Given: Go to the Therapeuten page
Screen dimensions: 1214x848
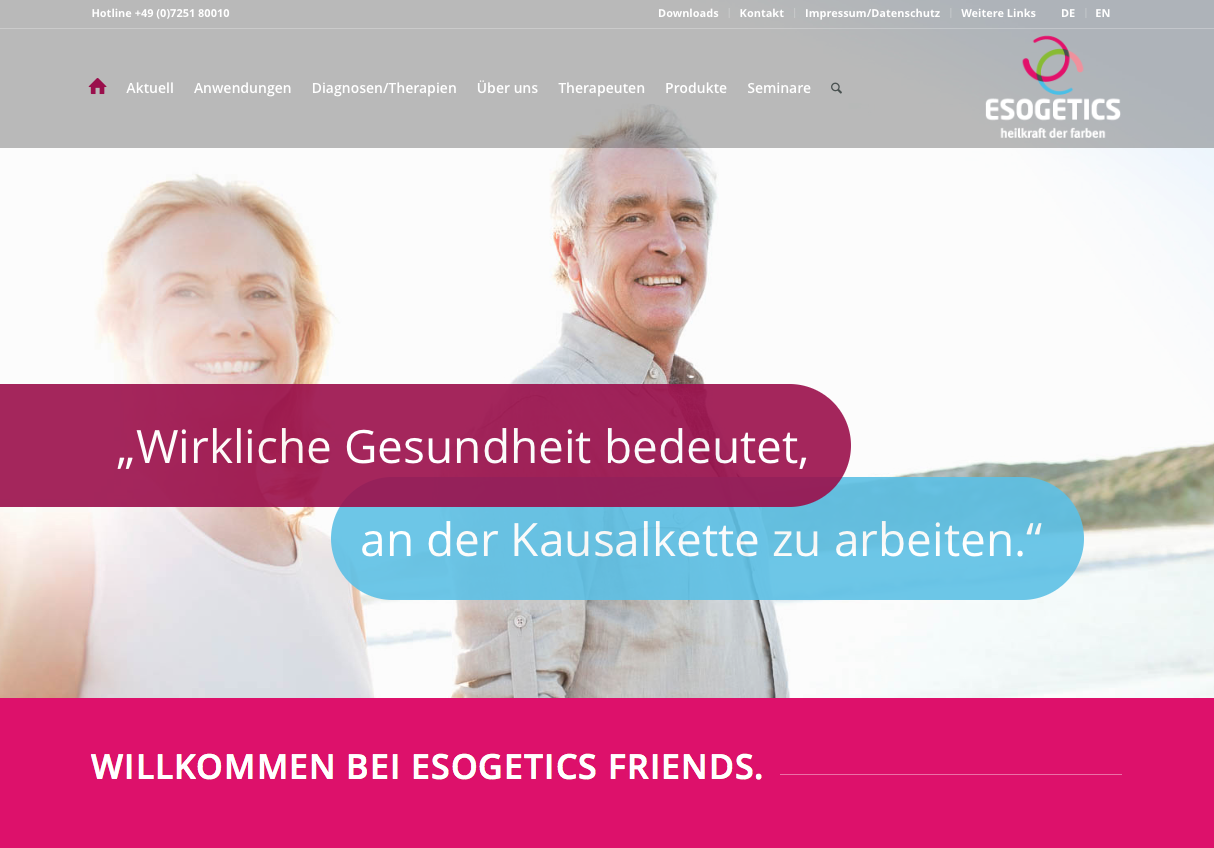Looking at the screenshot, I should (x=601, y=88).
